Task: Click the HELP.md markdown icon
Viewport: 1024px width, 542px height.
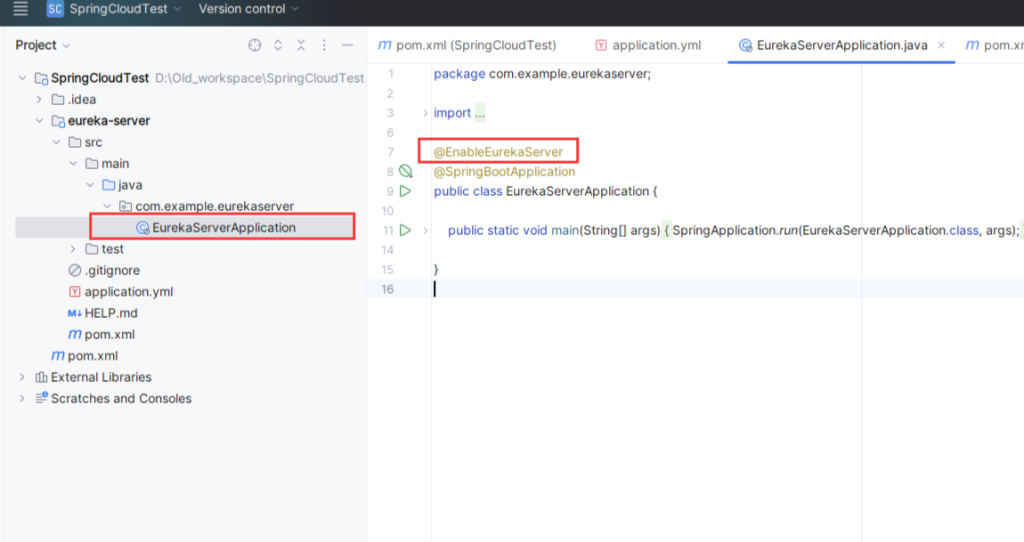Action: (74, 313)
